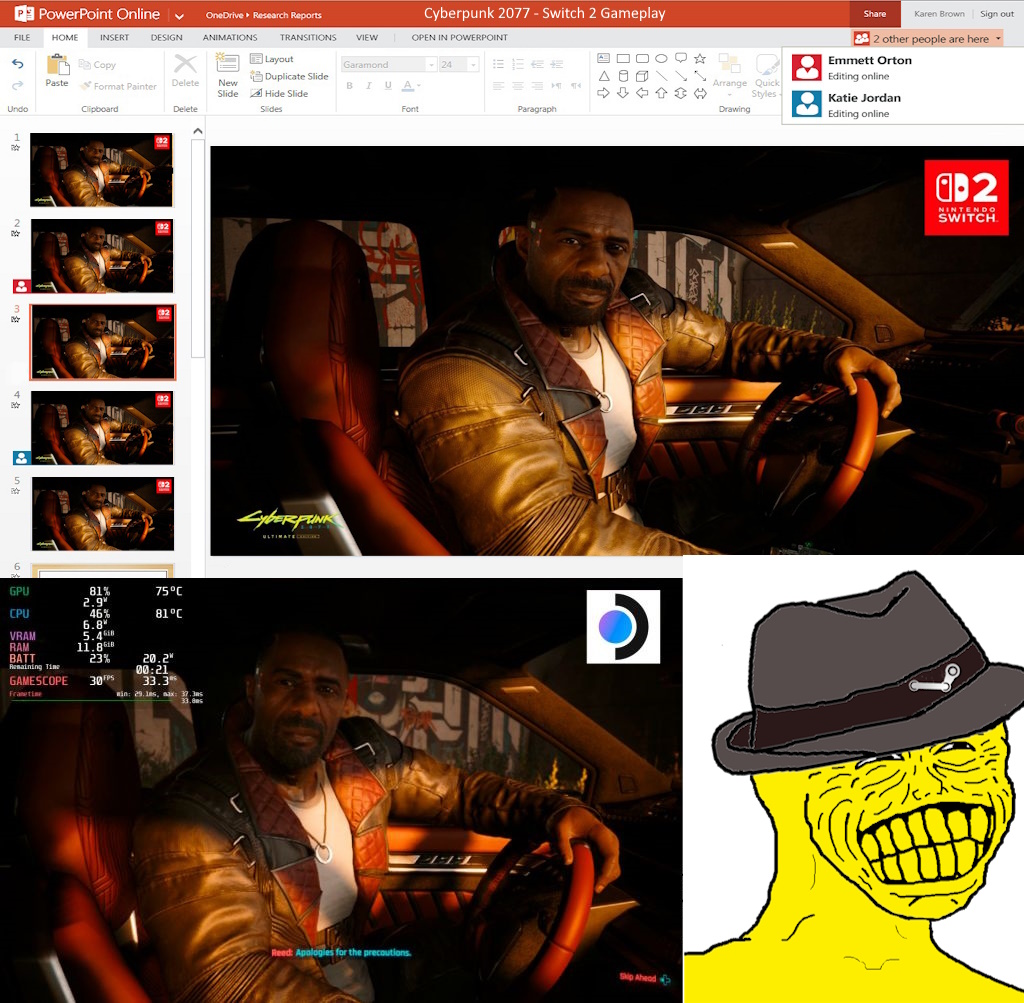Paste from clipboard
Screen dimensions: 1024x1003
57,71
